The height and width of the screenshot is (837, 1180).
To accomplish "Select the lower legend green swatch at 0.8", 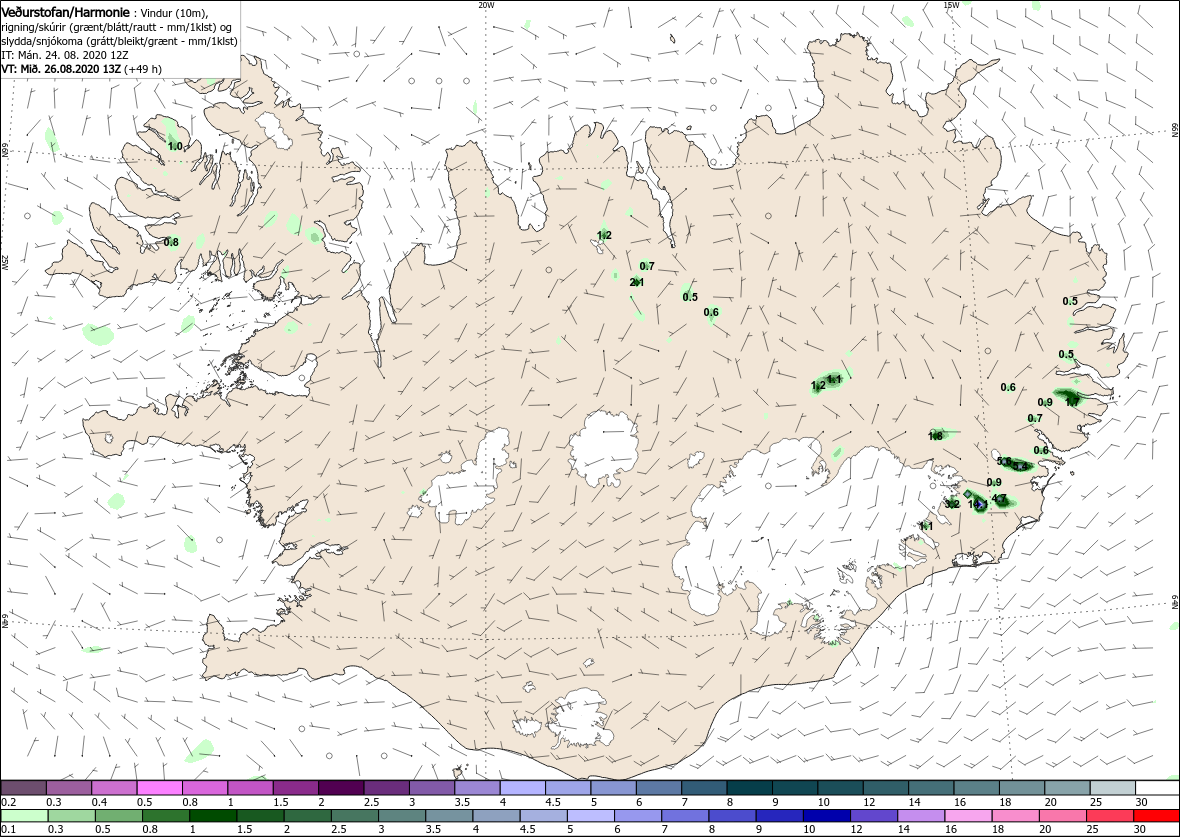I will click(x=166, y=816).
